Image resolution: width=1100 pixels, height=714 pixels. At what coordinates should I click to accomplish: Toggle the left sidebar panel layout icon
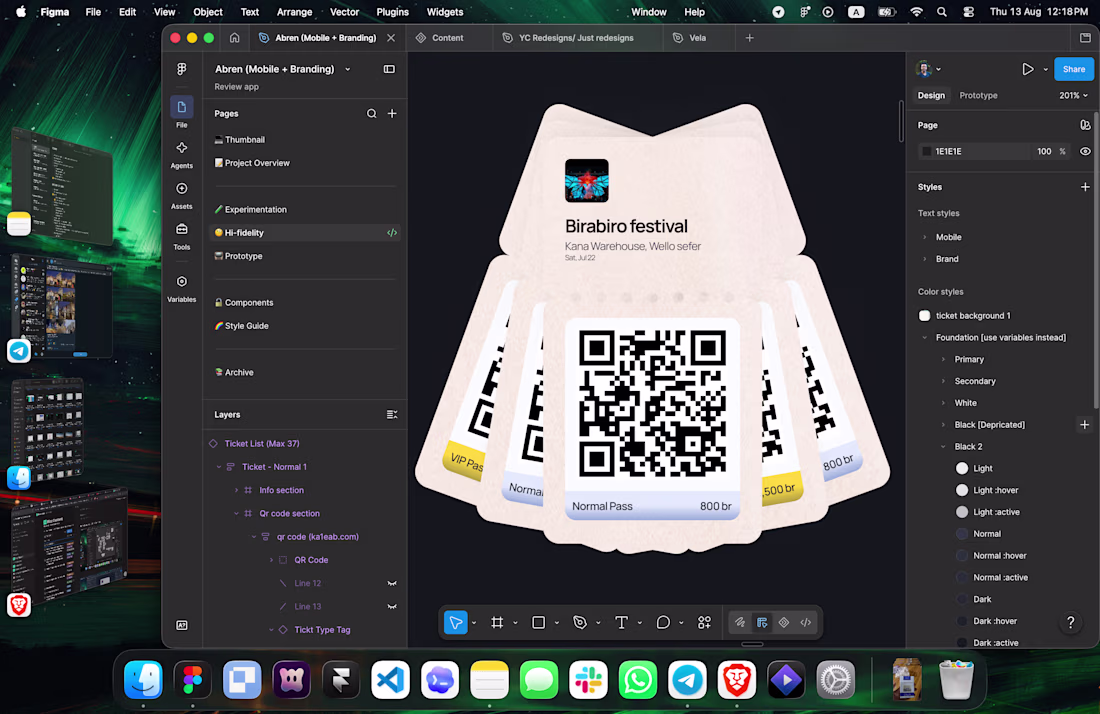[x=389, y=69]
